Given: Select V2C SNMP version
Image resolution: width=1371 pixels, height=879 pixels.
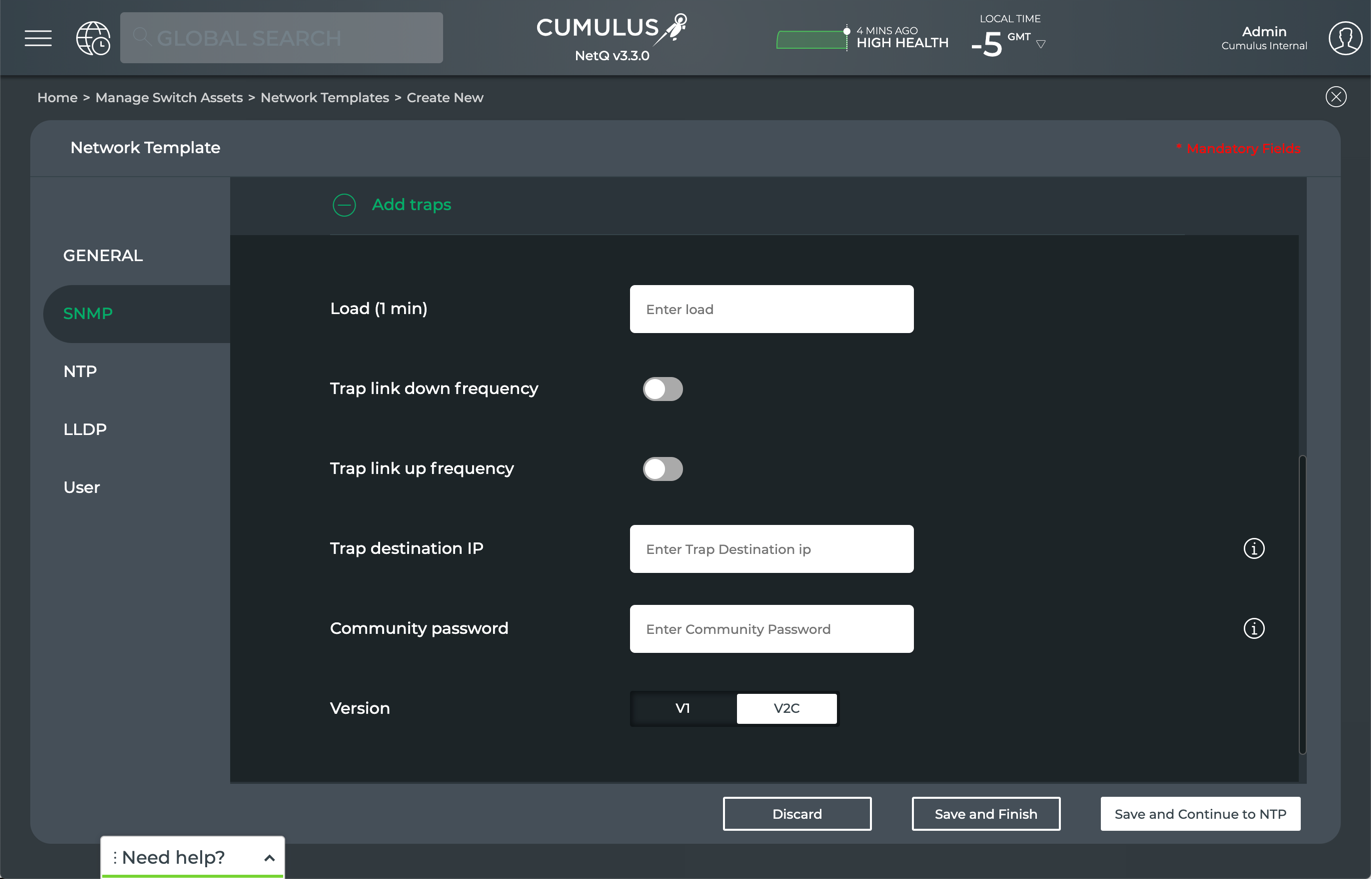Looking at the screenshot, I should tap(786, 709).
